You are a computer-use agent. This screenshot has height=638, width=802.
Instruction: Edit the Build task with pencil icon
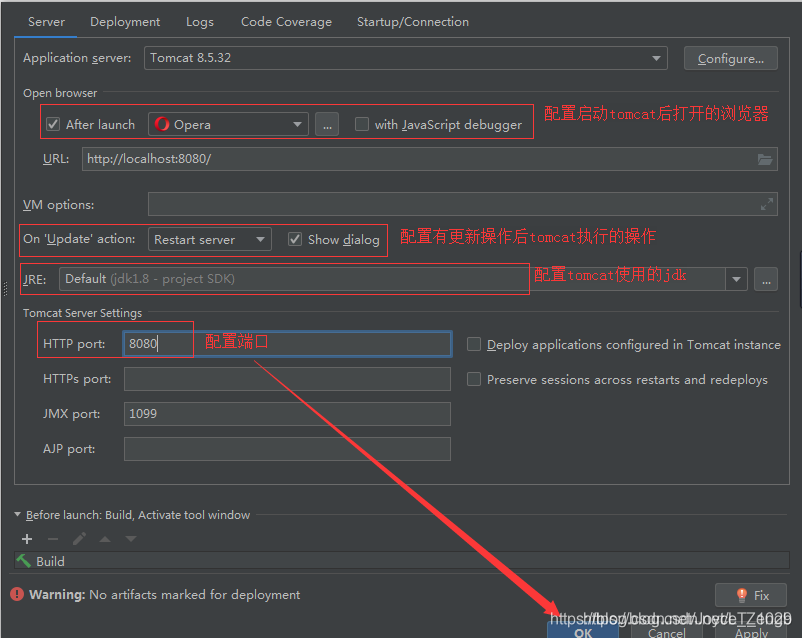click(x=79, y=539)
